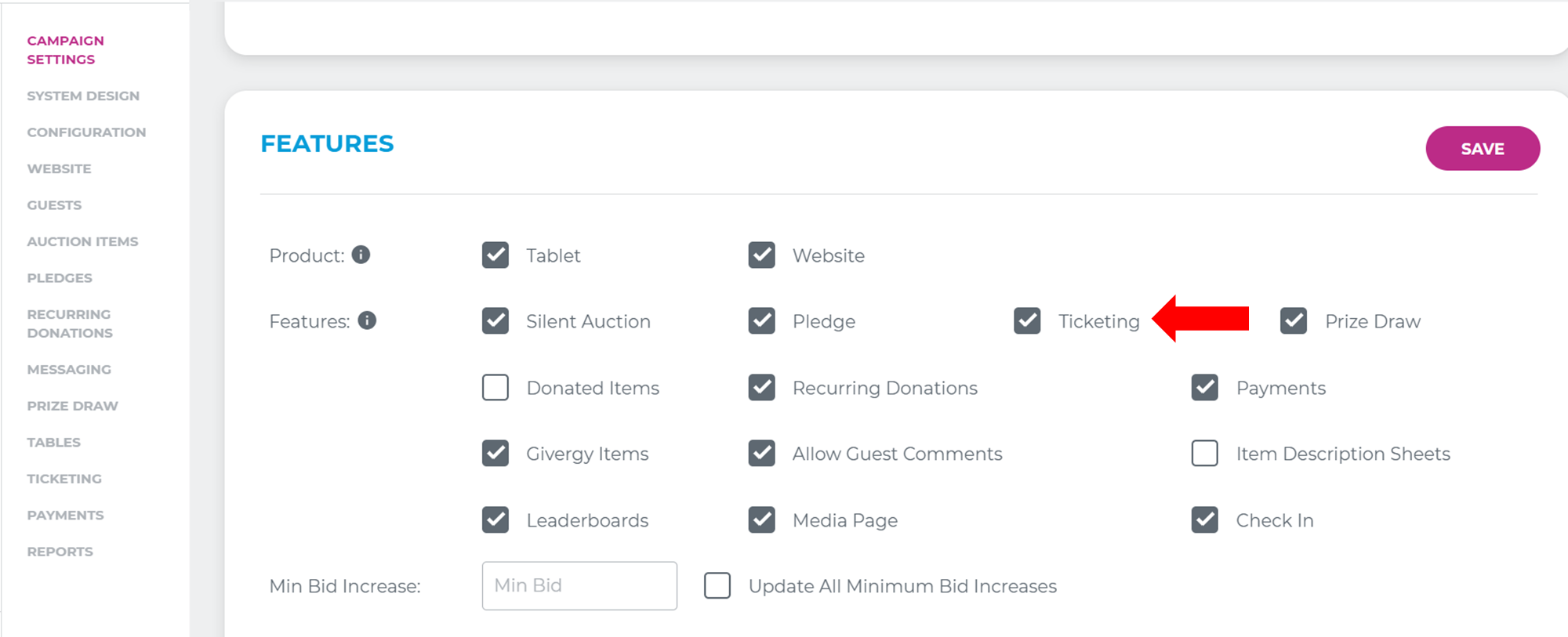Click the info icon next to Features
Image resolution: width=1568 pixels, height=637 pixels.
click(x=366, y=320)
